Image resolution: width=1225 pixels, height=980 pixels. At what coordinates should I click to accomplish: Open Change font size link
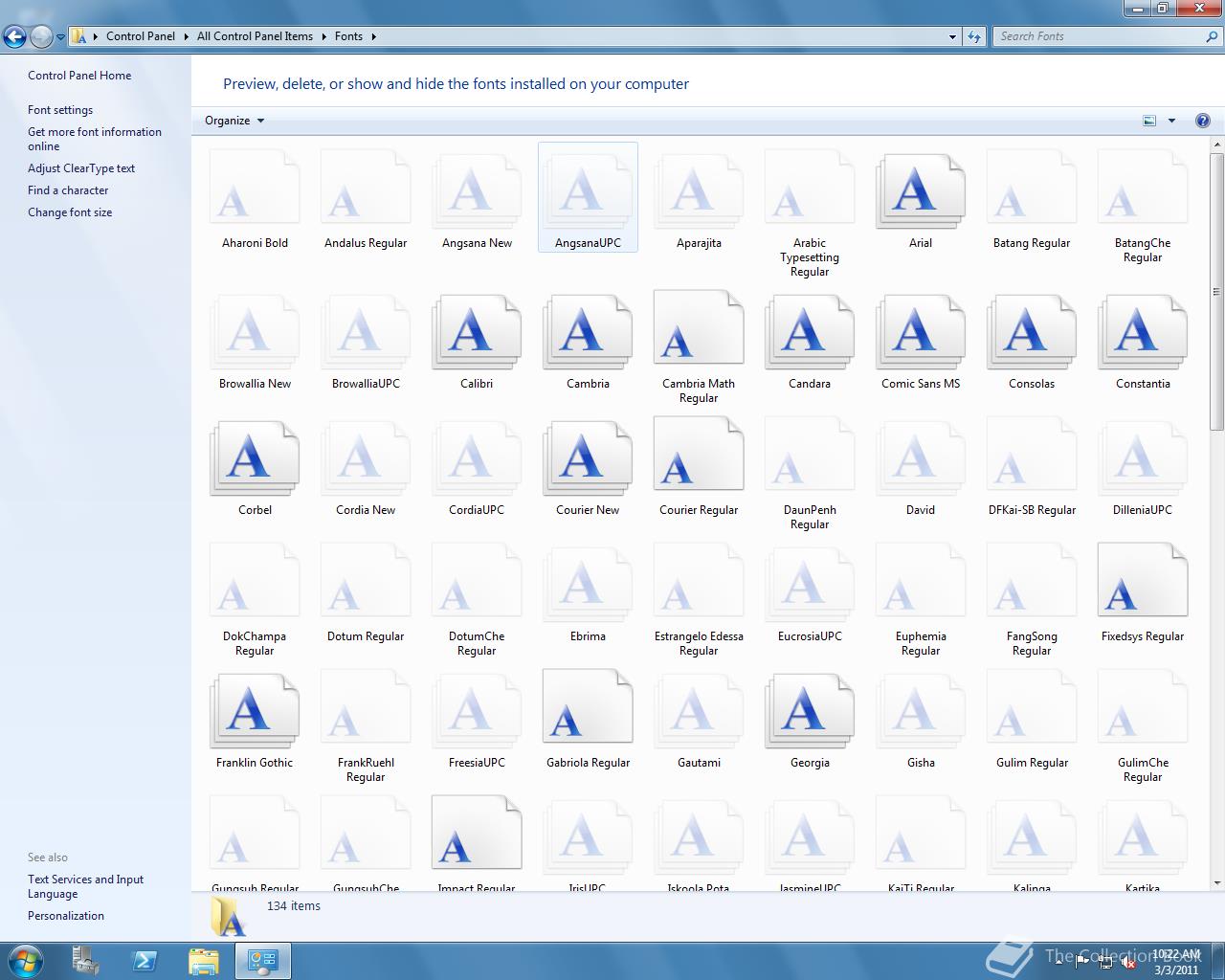click(70, 212)
